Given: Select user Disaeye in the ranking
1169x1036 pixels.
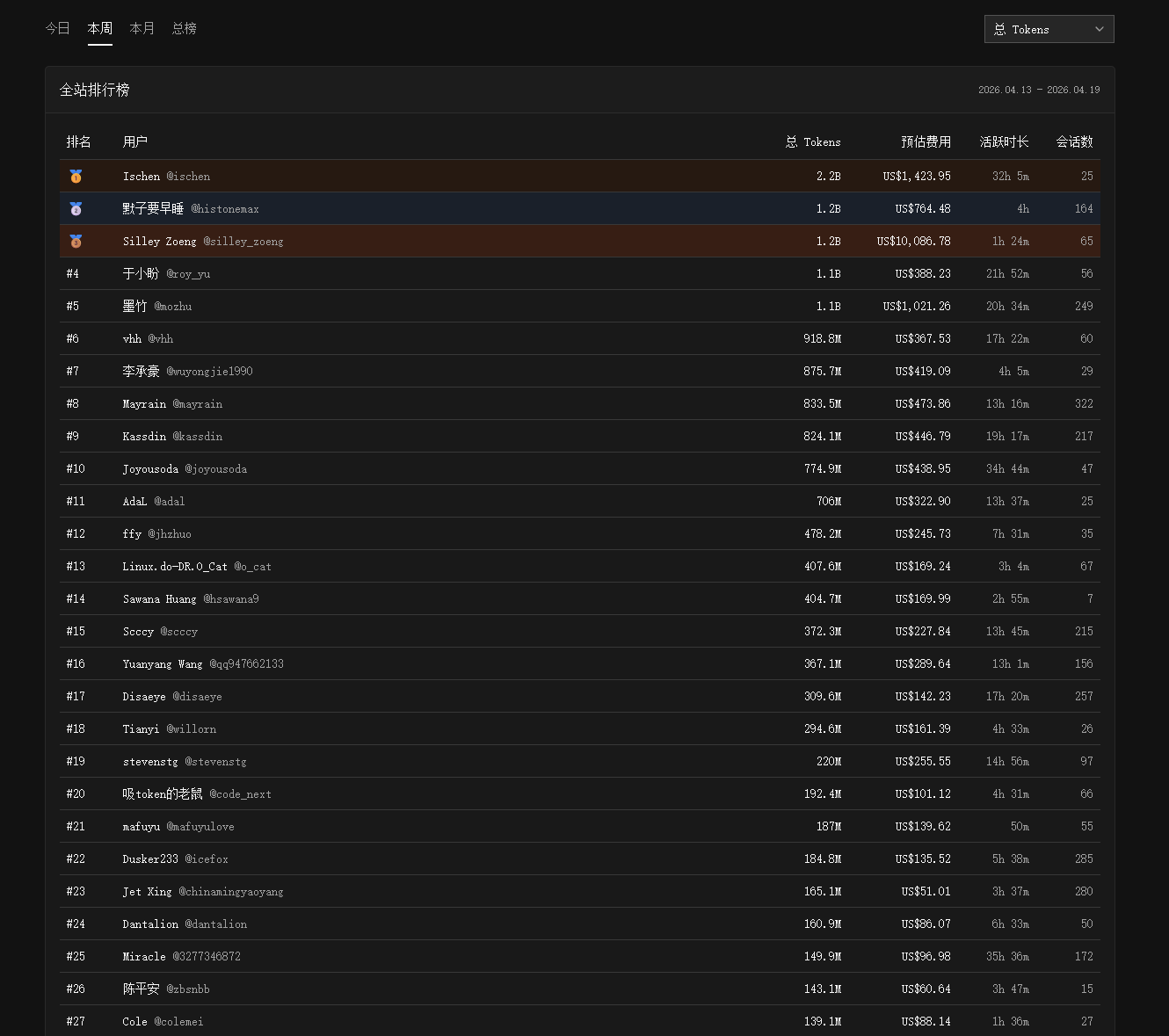Looking at the screenshot, I should (172, 697).
